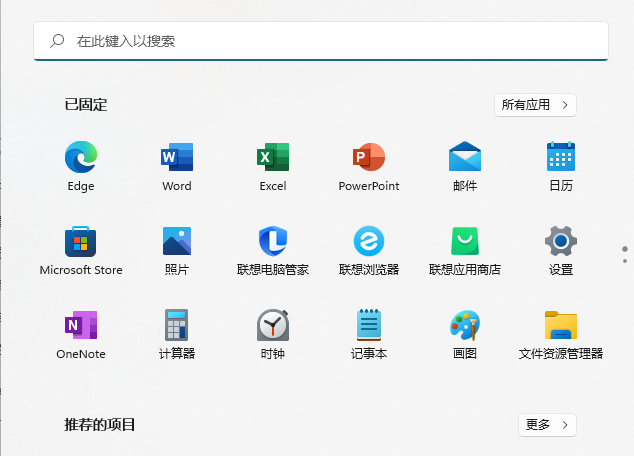The width and height of the screenshot is (634, 456).
Task: Show 所有应用 all apps list
Action: [535, 105]
